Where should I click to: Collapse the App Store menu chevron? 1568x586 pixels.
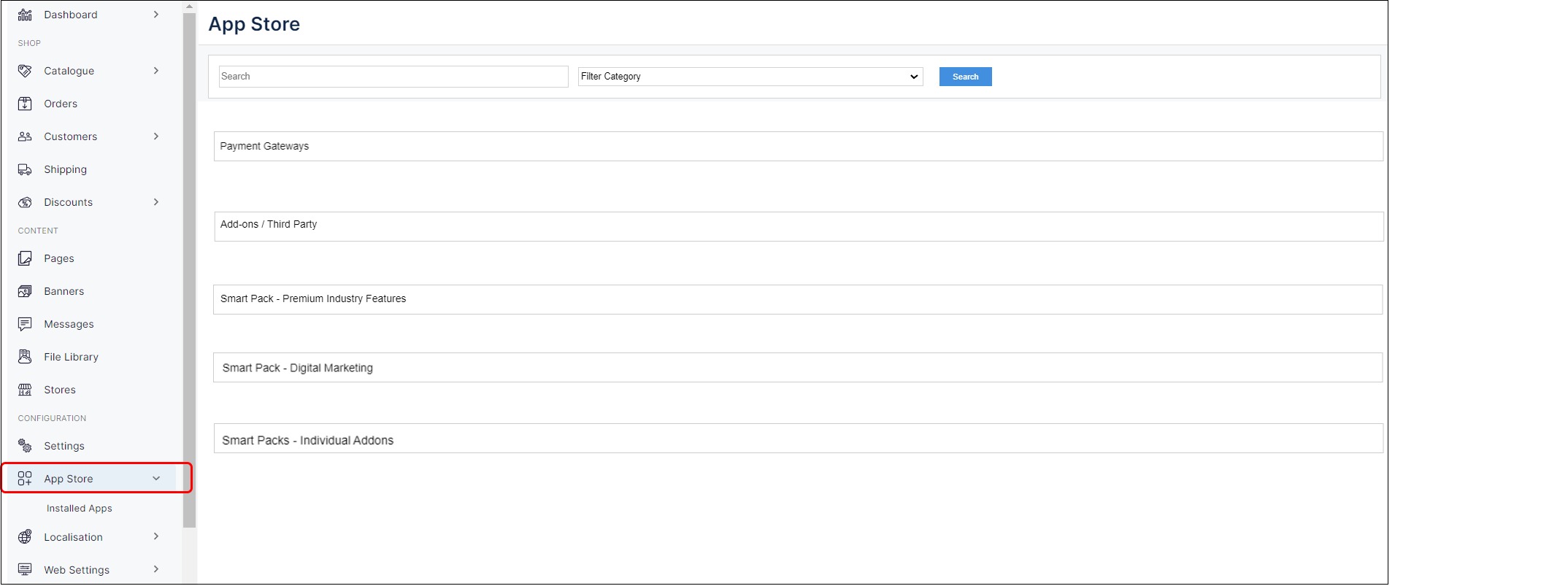point(156,479)
